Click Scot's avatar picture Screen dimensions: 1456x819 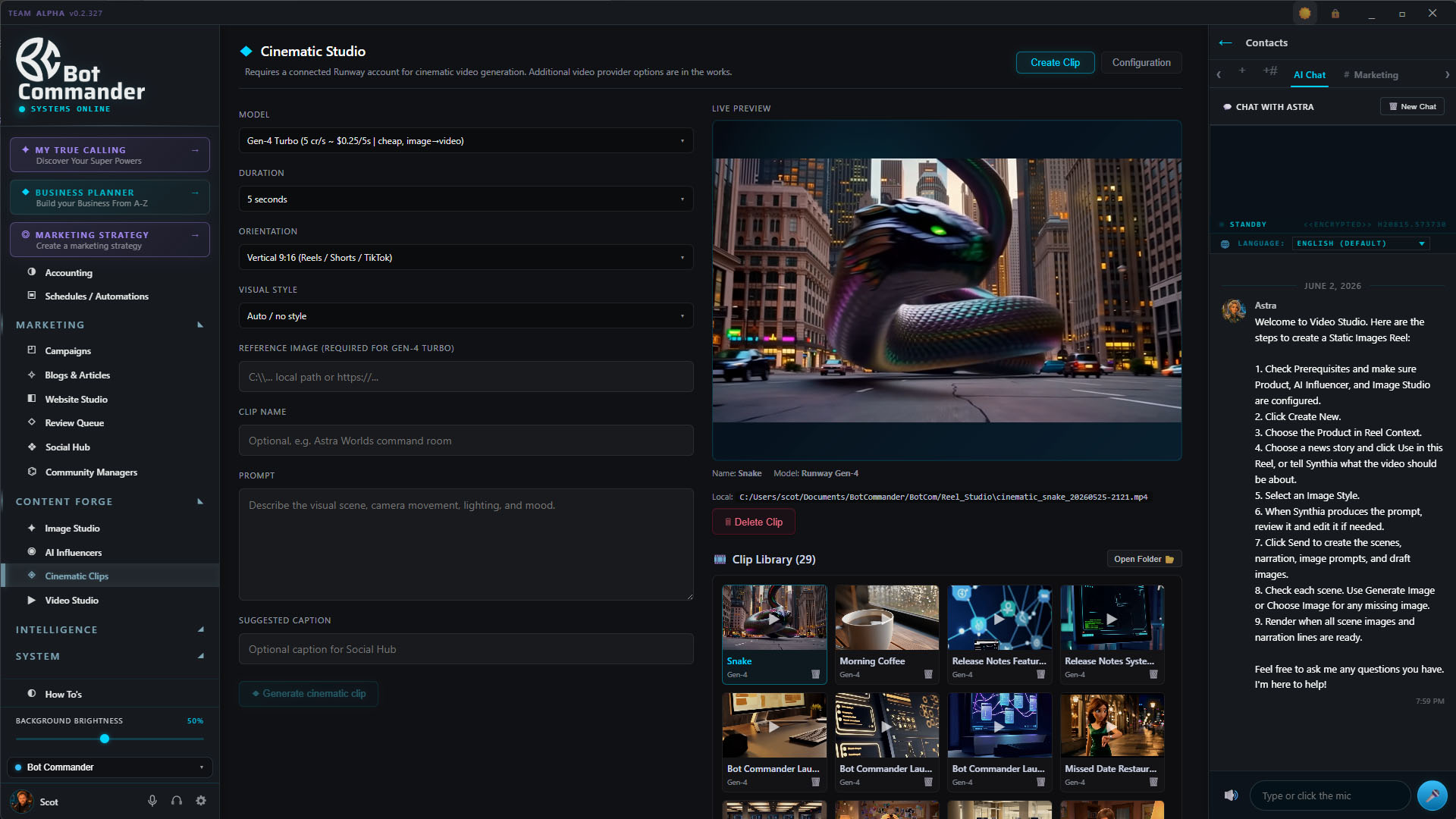click(21, 801)
